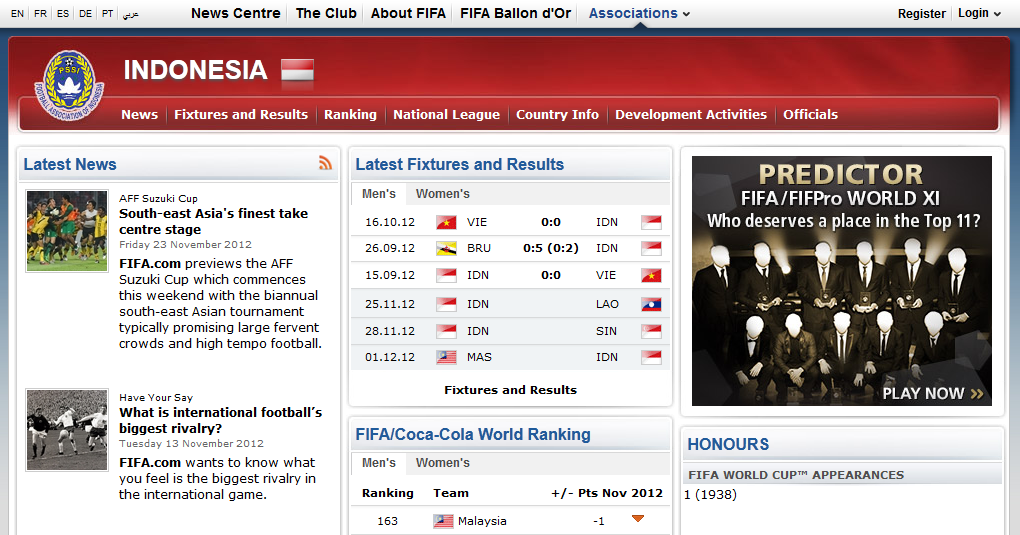Click the PSSI football association crest logo
The height and width of the screenshot is (535, 1020).
(x=68, y=85)
